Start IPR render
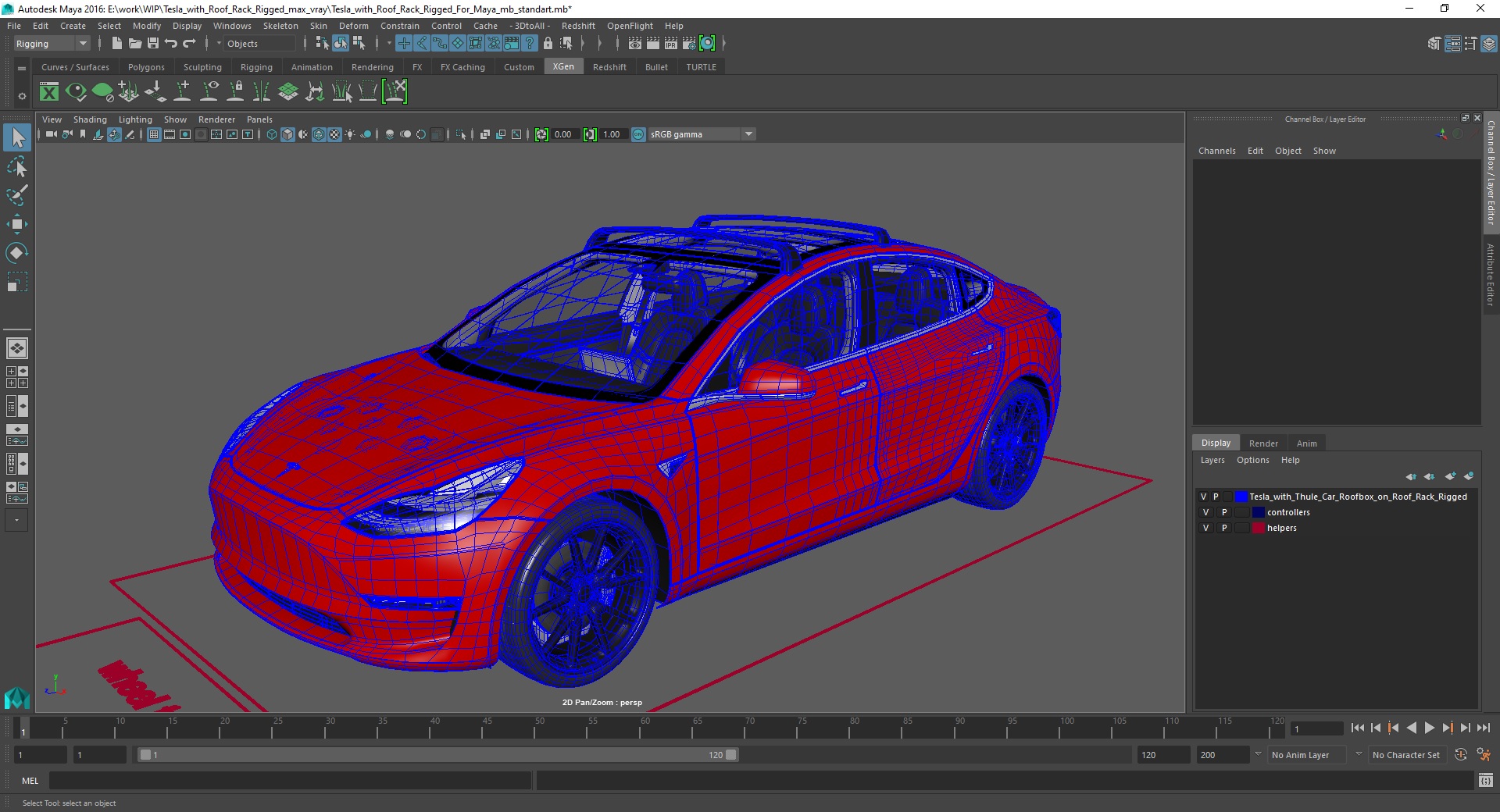Image resolution: width=1500 pixels, height=812 pixels. click(671, 44)
